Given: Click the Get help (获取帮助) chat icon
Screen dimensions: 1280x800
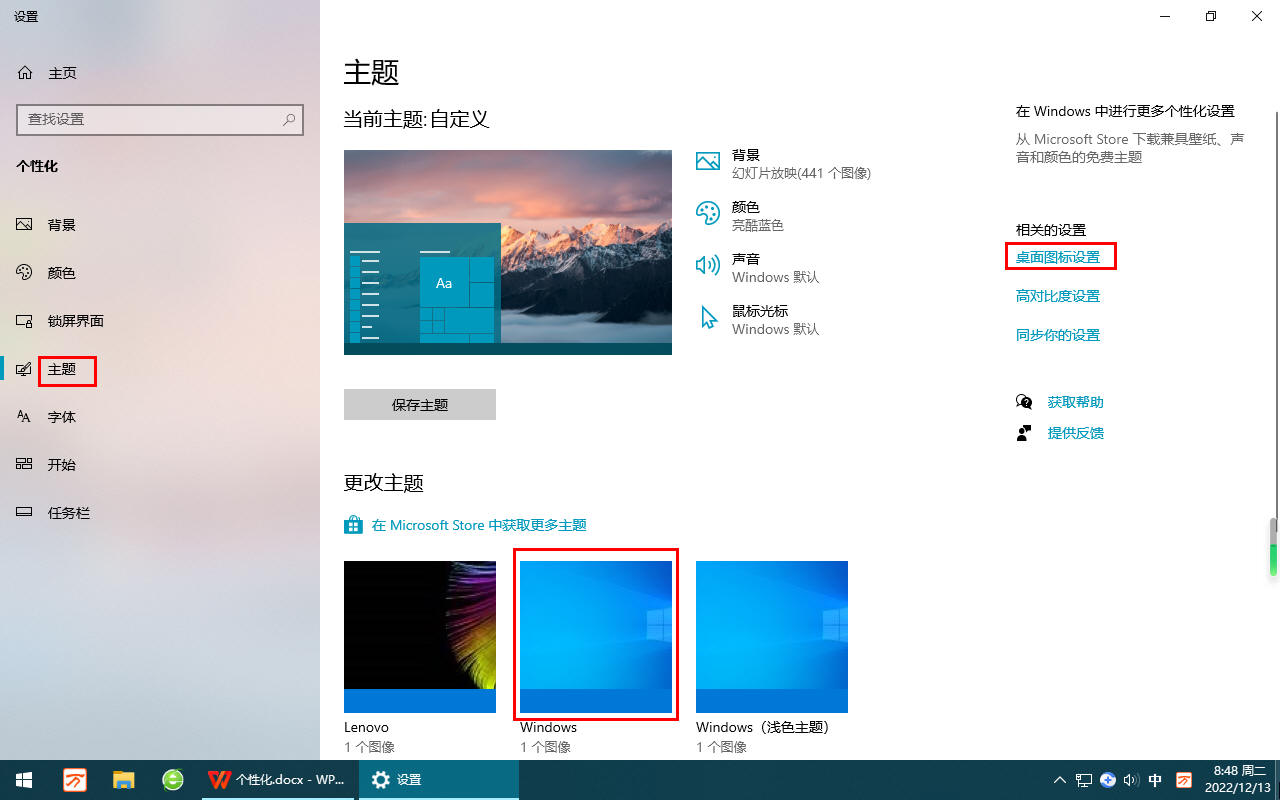Looking at the screenshot, I should [x=1024, y=402].
